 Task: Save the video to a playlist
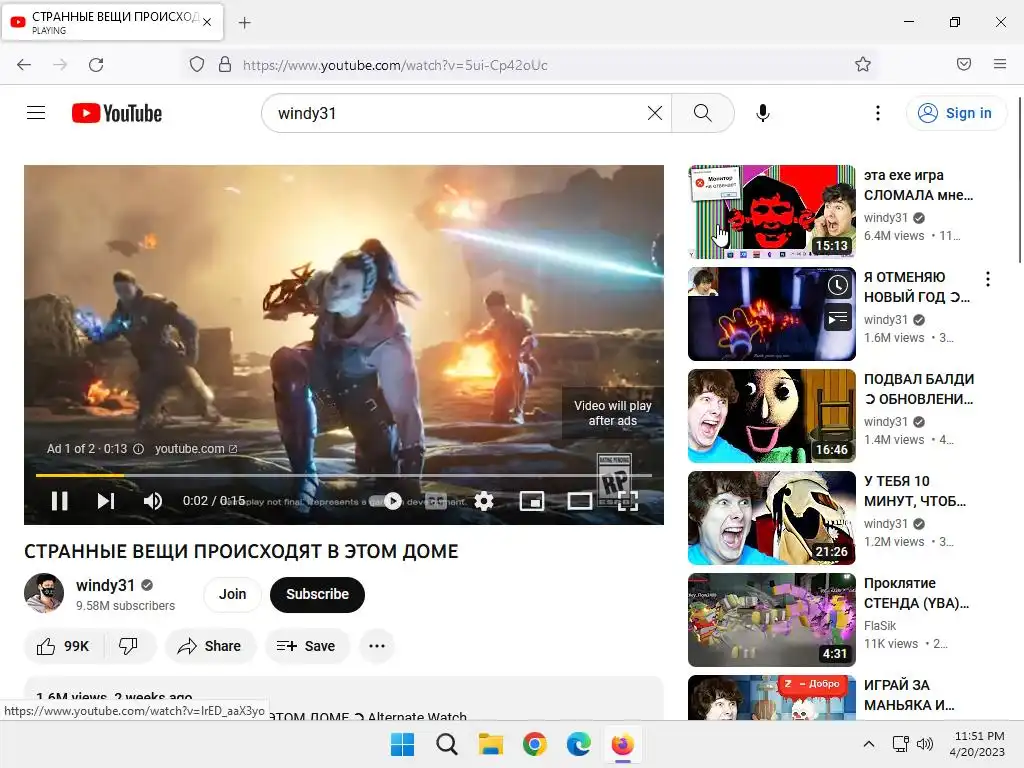pyautogui.click(x=306, y=646)
